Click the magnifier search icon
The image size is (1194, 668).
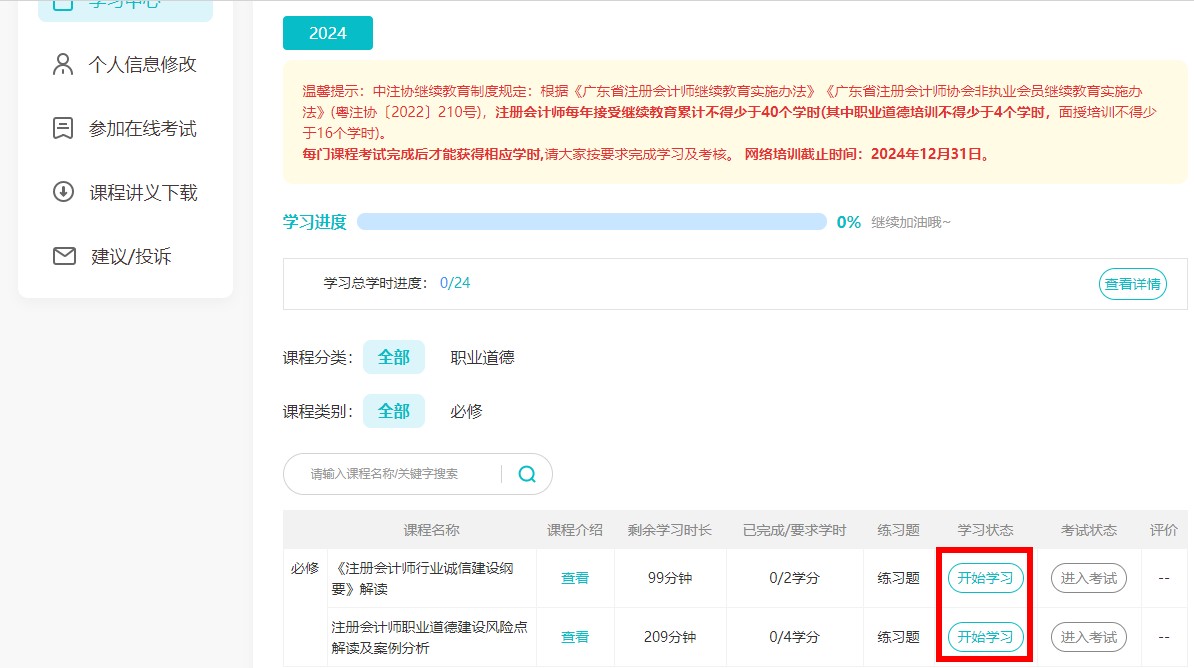(525, 474)
